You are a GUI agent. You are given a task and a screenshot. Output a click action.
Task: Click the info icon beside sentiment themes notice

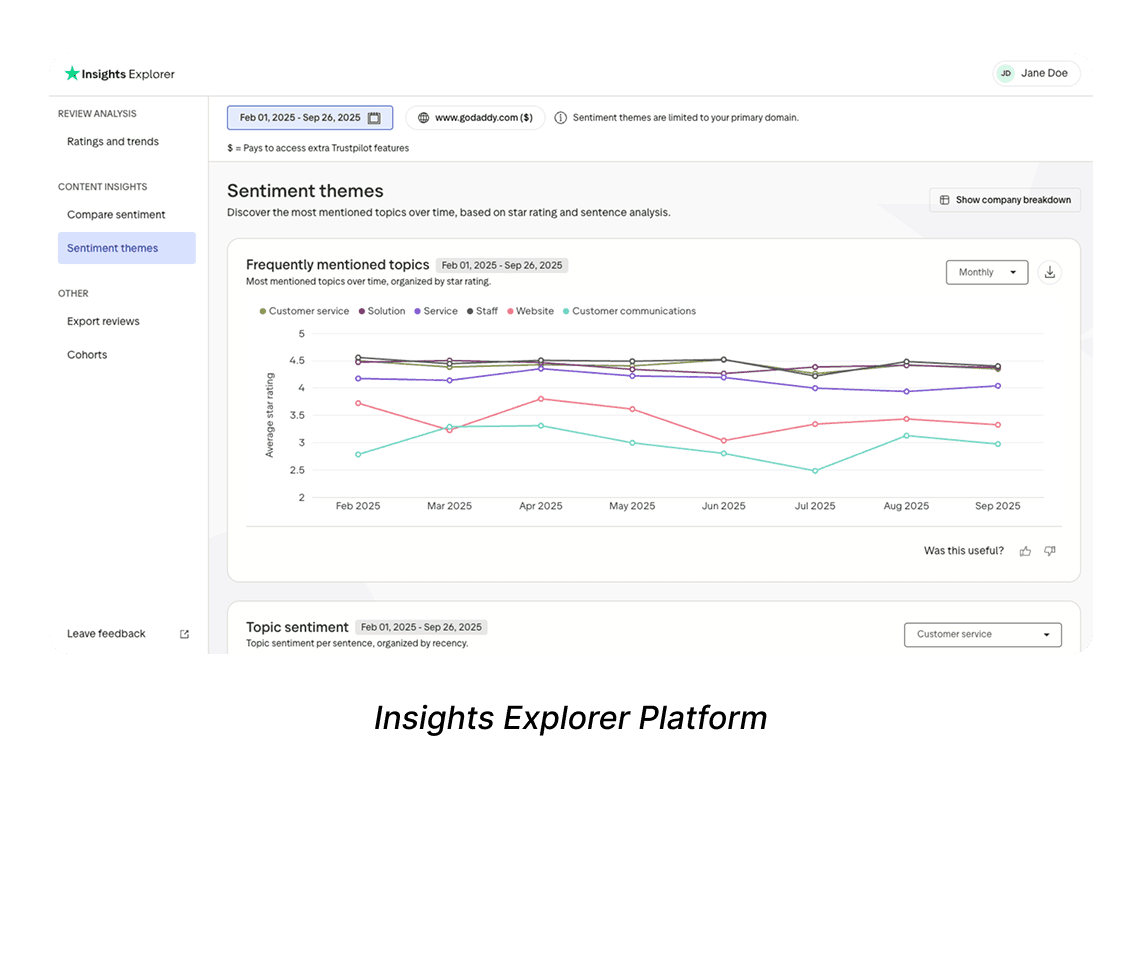point(560,118)
